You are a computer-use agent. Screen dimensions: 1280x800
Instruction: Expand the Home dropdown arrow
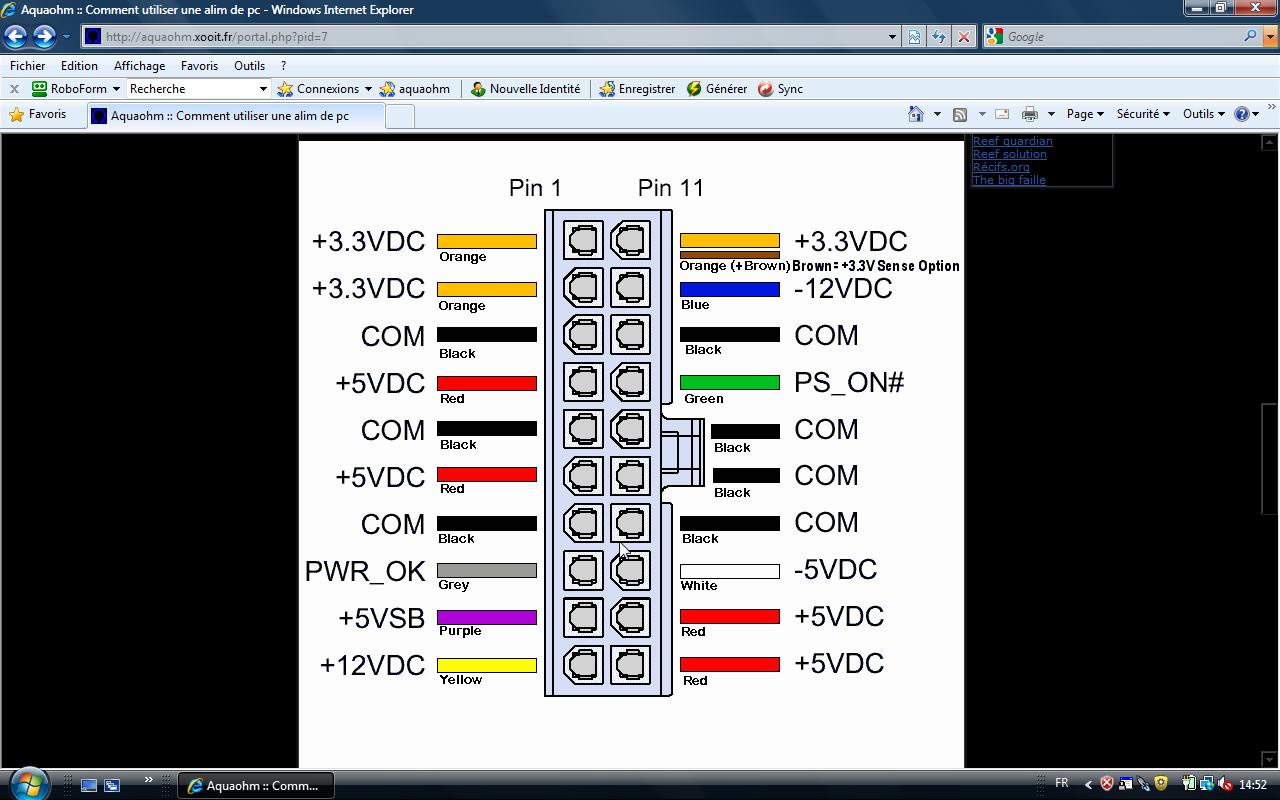[x=937, y=114]
